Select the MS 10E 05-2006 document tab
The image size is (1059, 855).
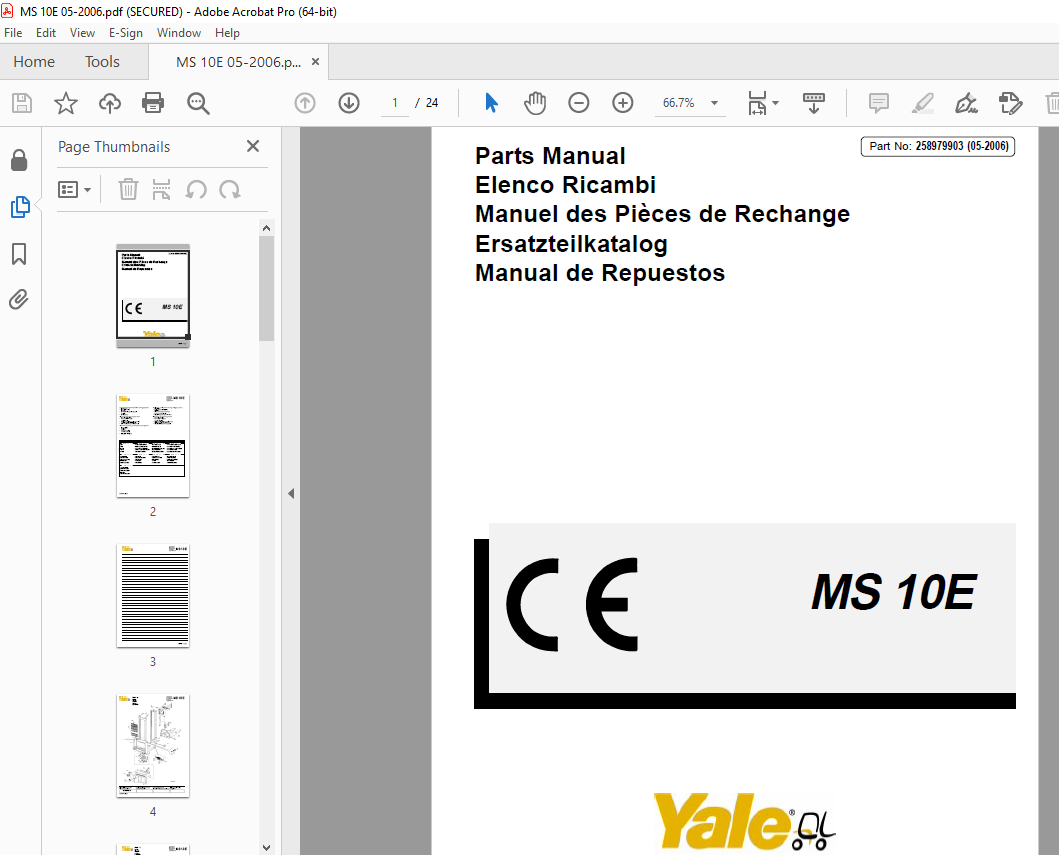click(238, 62)
